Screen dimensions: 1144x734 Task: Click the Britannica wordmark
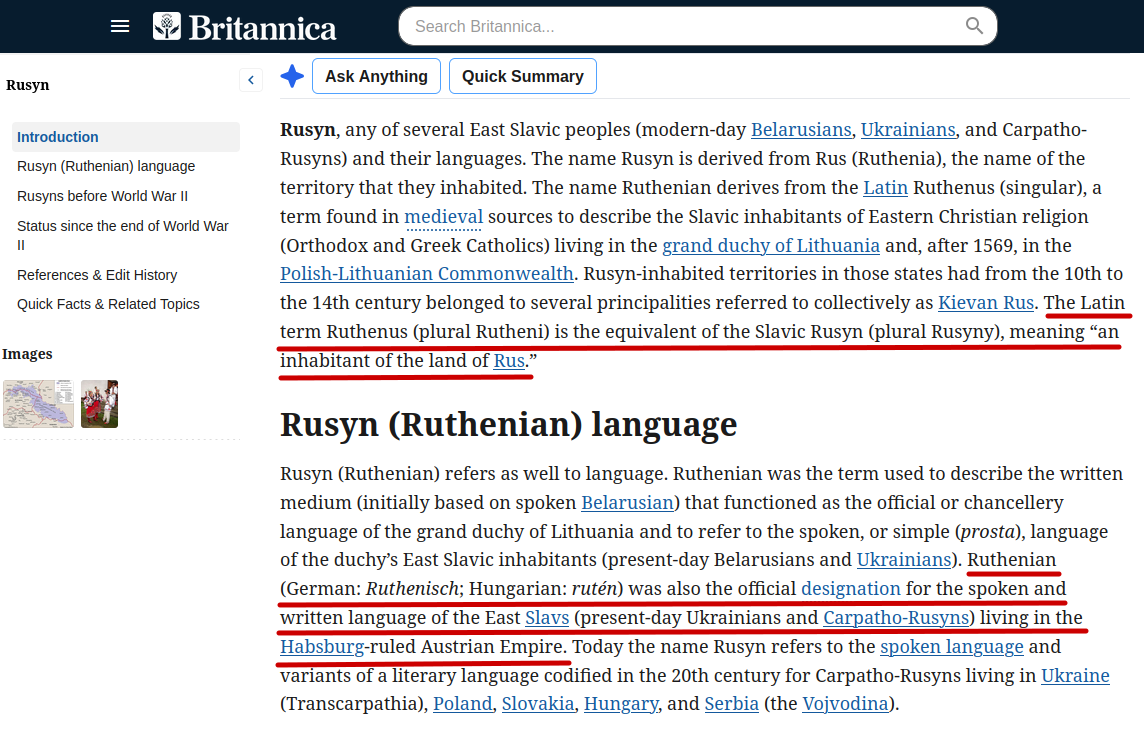click(x=262, y=28)
